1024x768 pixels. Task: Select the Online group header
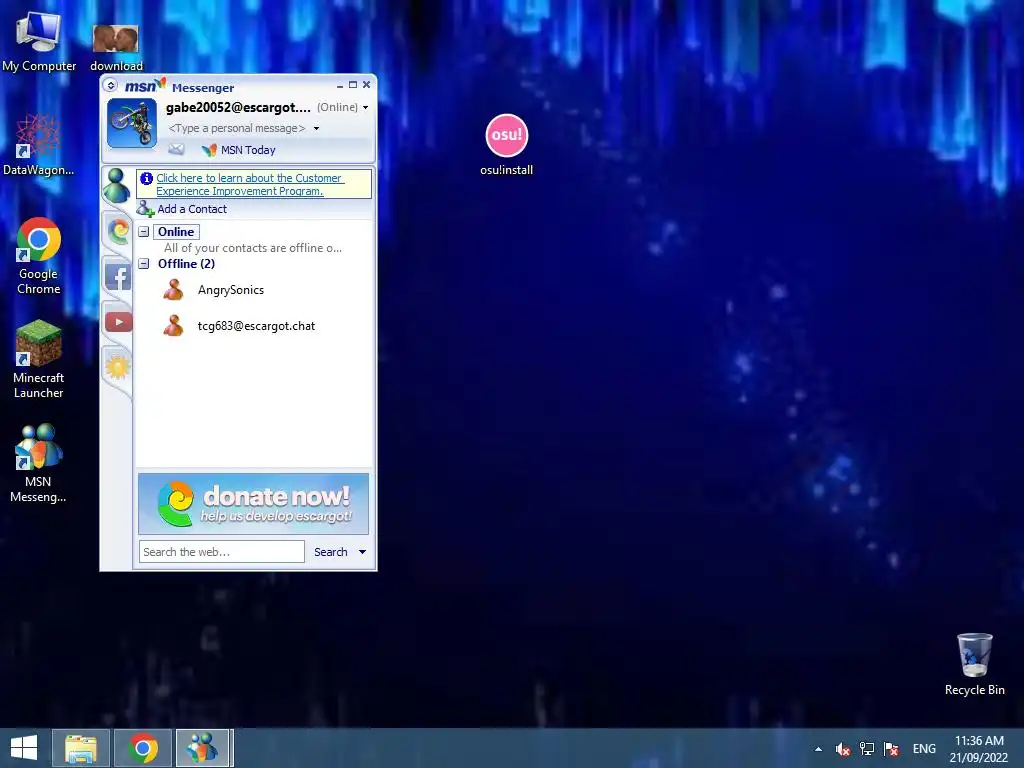click(x=176, y=232)
